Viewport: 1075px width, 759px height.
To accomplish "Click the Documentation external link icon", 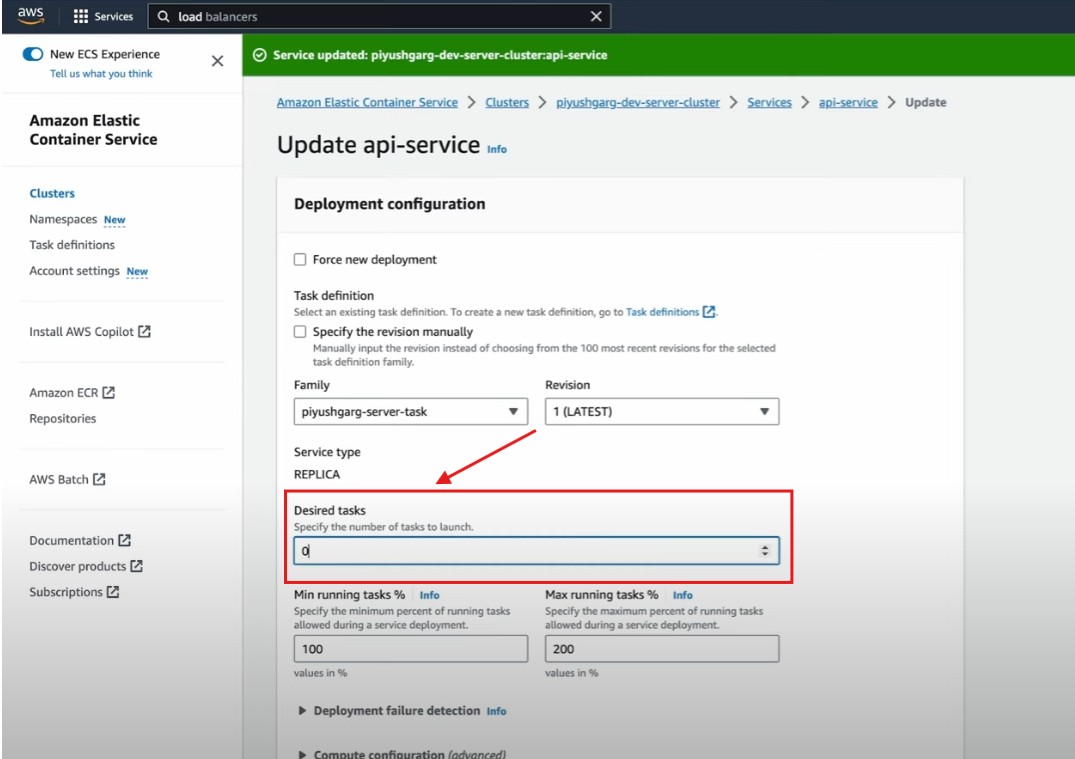I will click(124, 540).
